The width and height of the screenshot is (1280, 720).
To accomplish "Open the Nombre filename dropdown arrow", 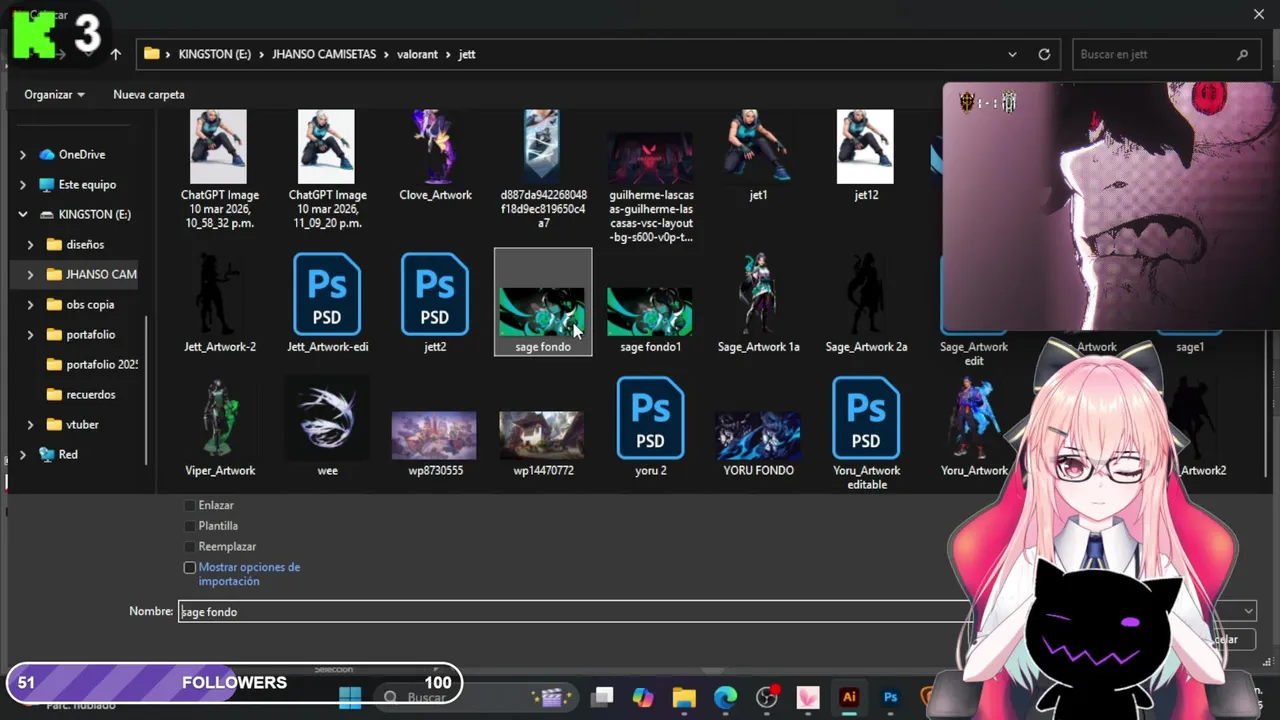I will pos(1248,611).
